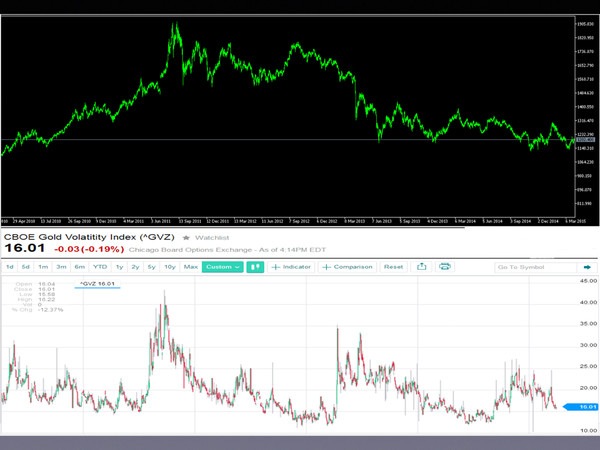Image resolution: width=600 pixels, height=450 pixels.
Task: Choose the YTD time range
Action: (100, 267)
